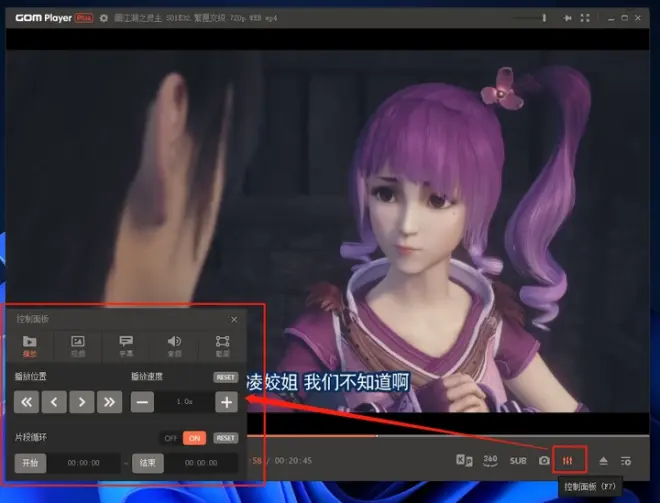Adjust the volume slider in the title bar

[x=530, y=18]
